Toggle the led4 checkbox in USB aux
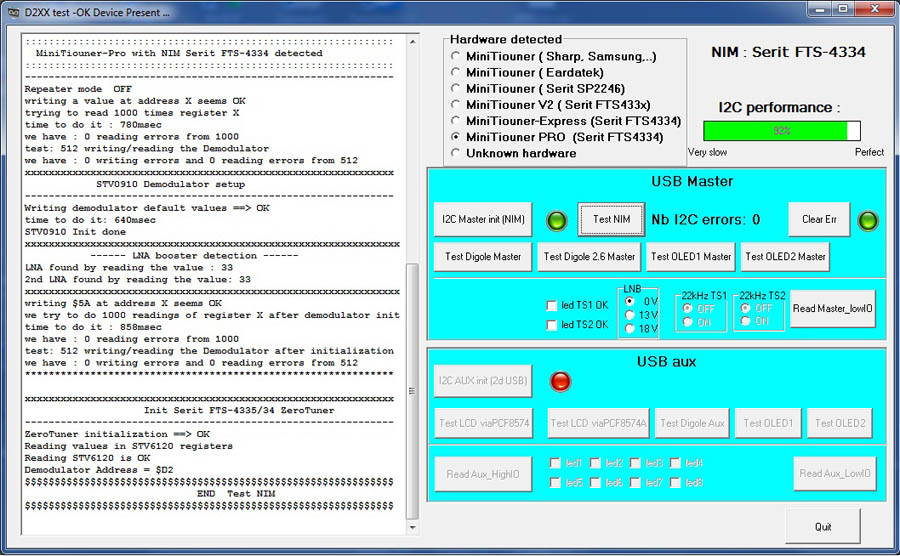This screenshot has height=556, width=900. tap(676, 462)
